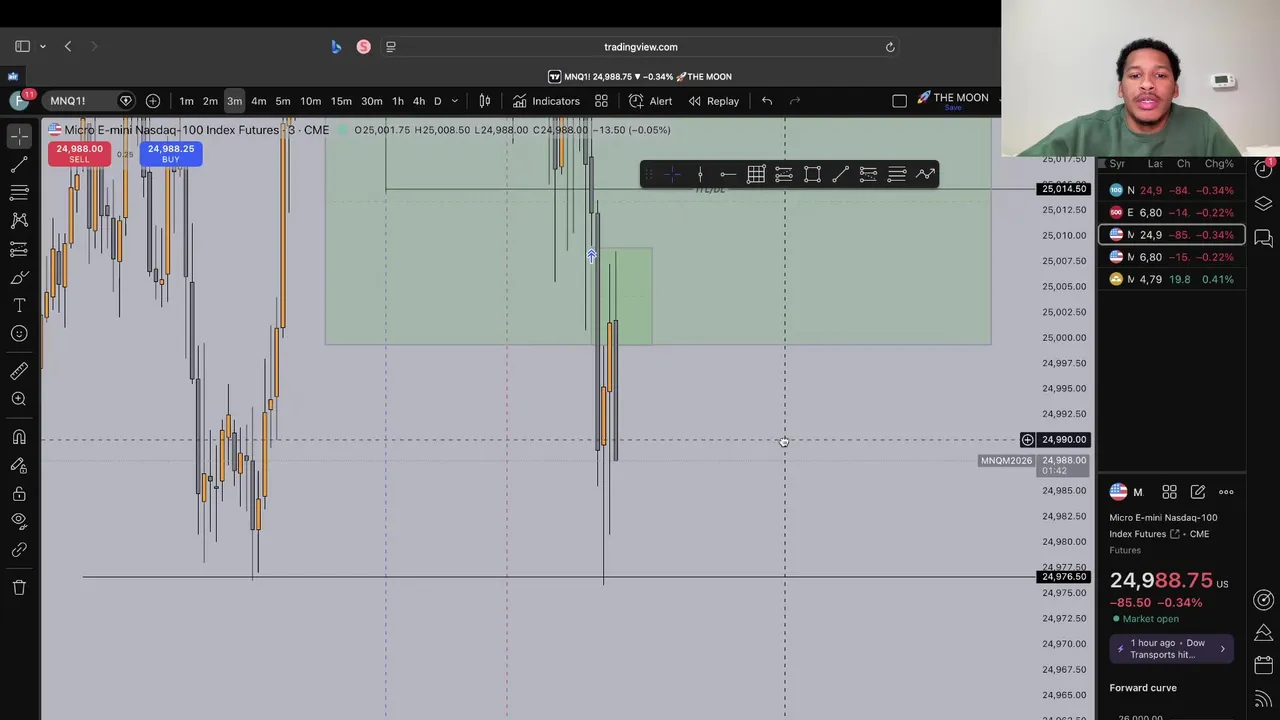The image size is (1280, 720).
Task: Select the zigzag path tool in floating toolbar
Action: point(925,175)
